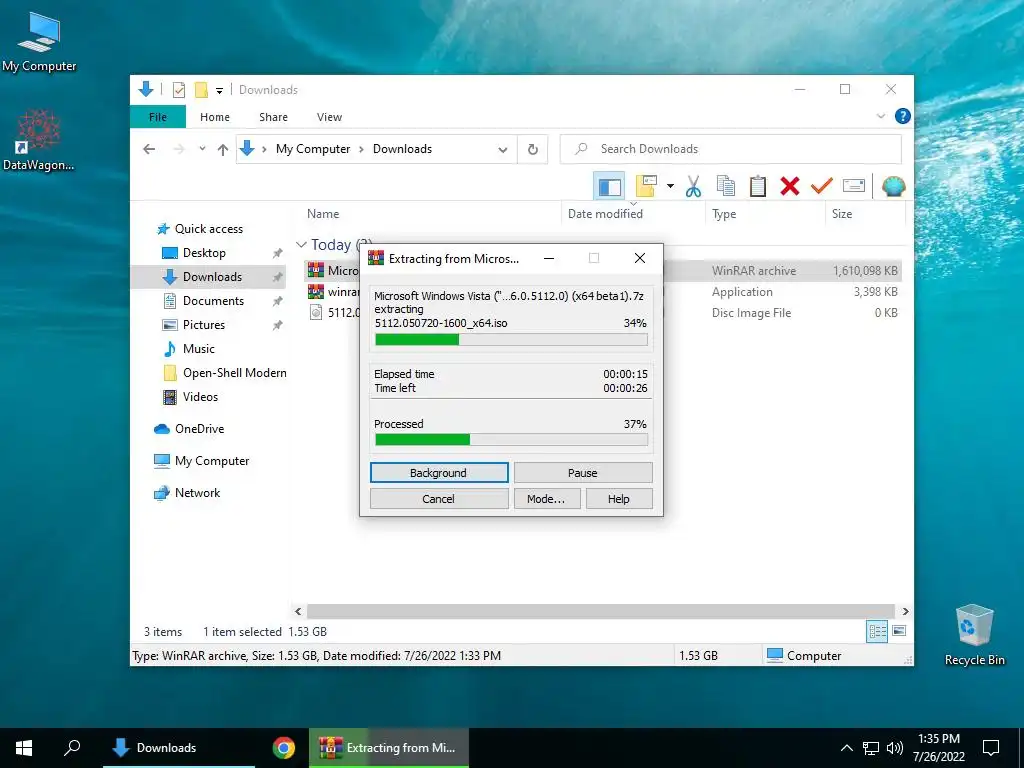The height and width of the screenshot is (768, 1024).
Task: Open the recent locations dropdown
Action: 202,150
